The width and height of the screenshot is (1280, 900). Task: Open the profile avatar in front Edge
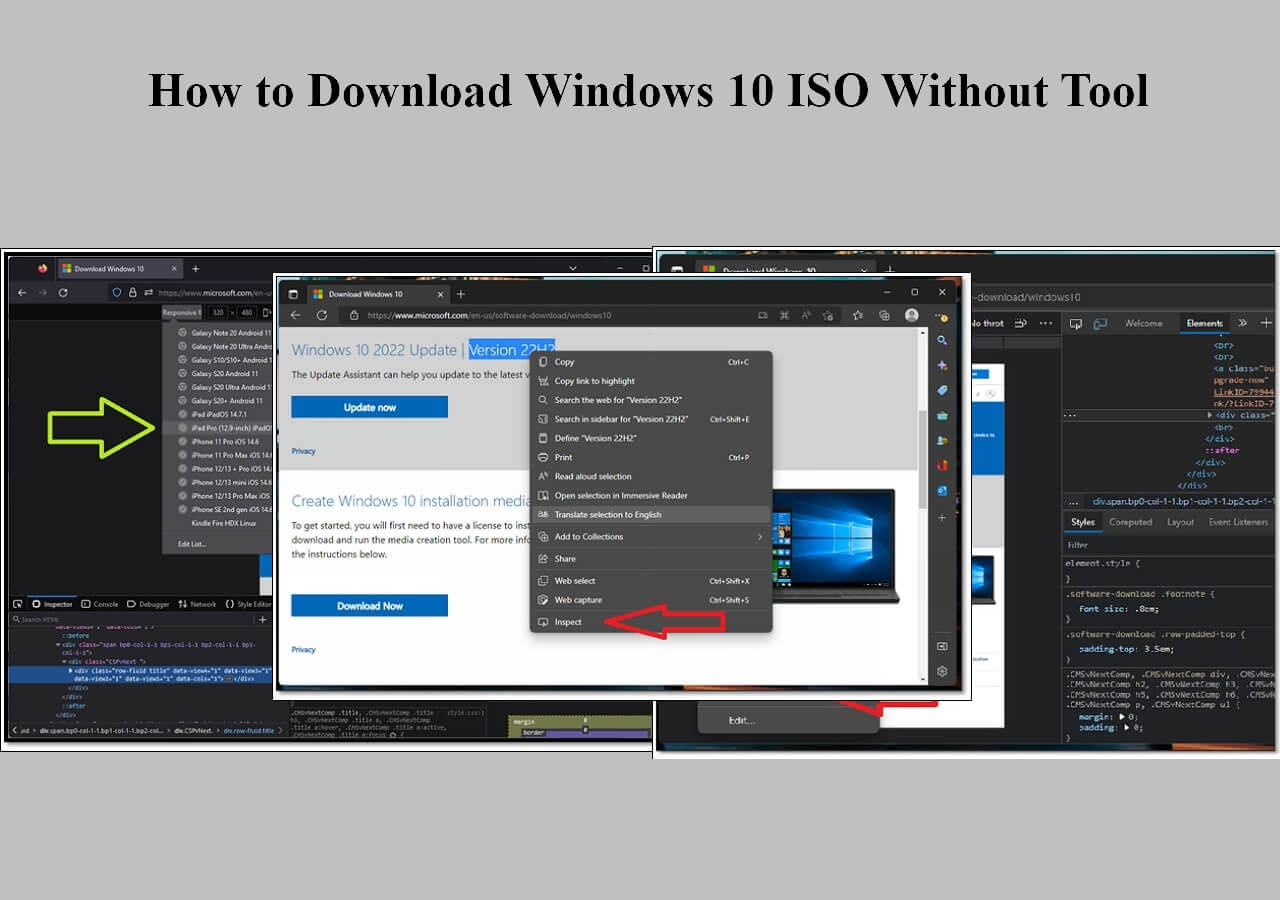pos(912,315)
